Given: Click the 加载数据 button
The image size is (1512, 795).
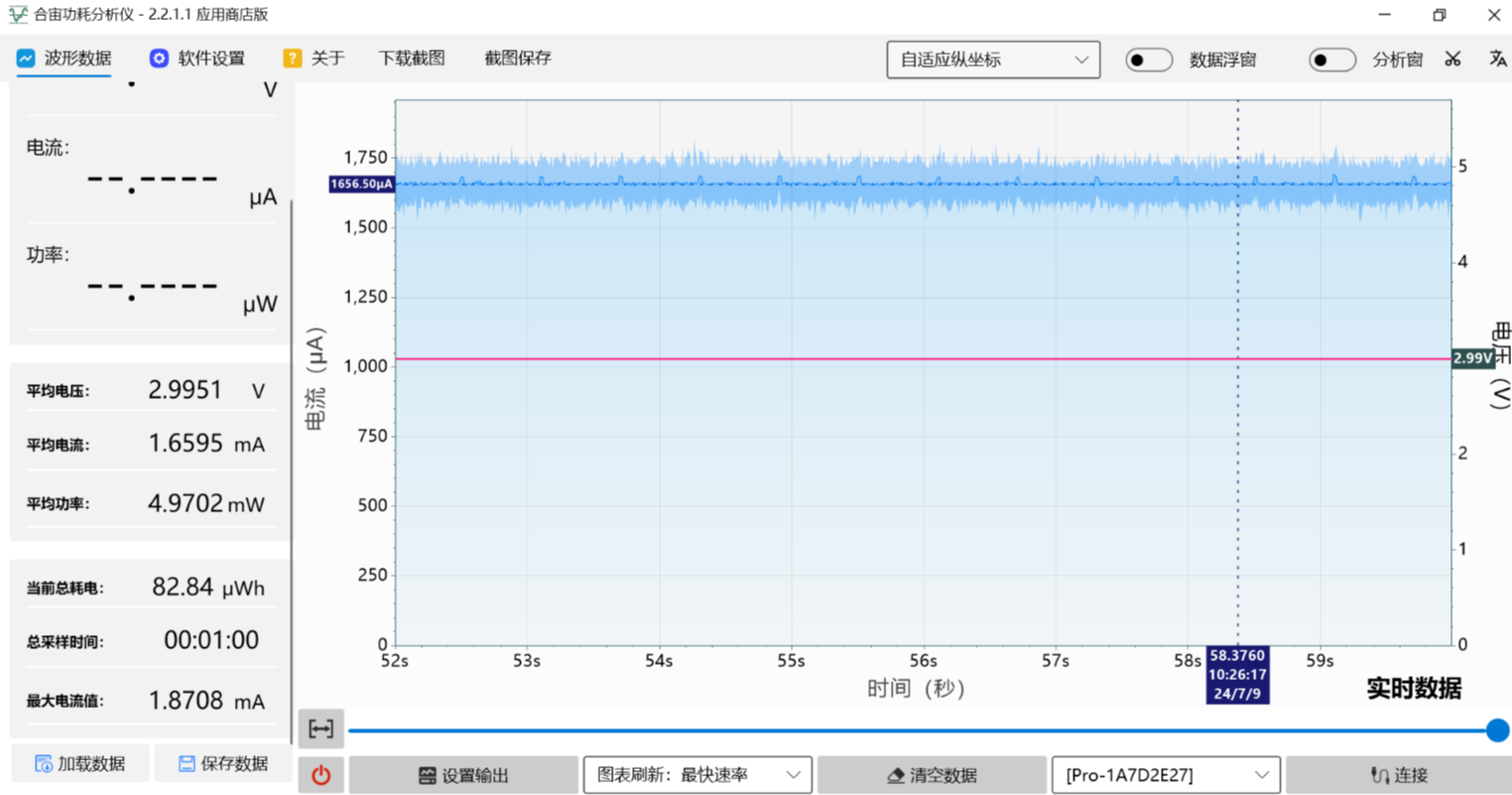Looking at the screenshot, I should [80, 763].
